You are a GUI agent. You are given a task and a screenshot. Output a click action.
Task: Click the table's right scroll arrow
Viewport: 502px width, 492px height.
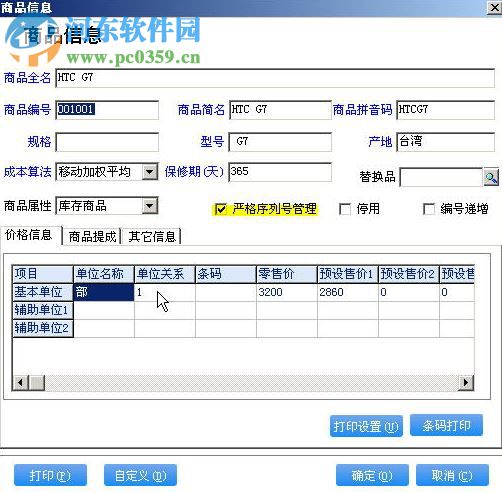(466, 382)
